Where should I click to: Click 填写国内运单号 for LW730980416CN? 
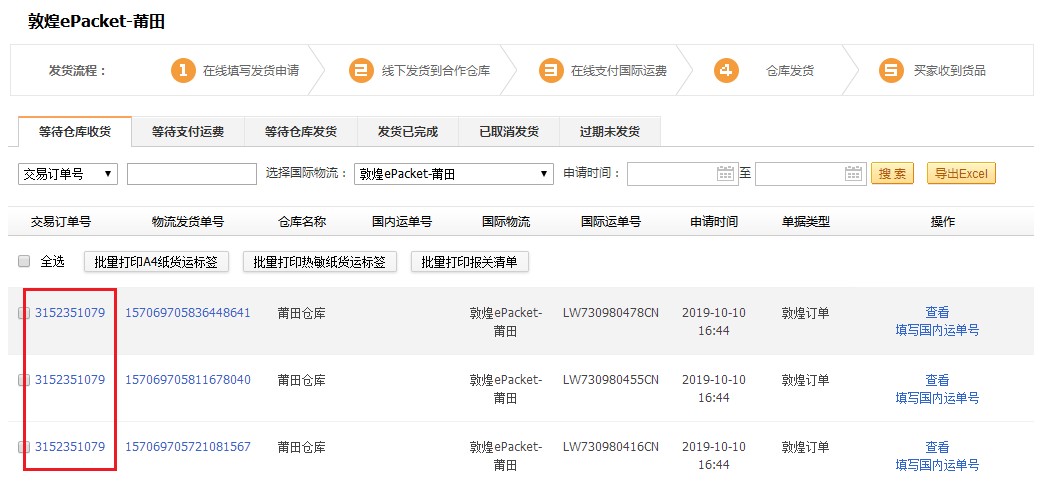[937, 465]
